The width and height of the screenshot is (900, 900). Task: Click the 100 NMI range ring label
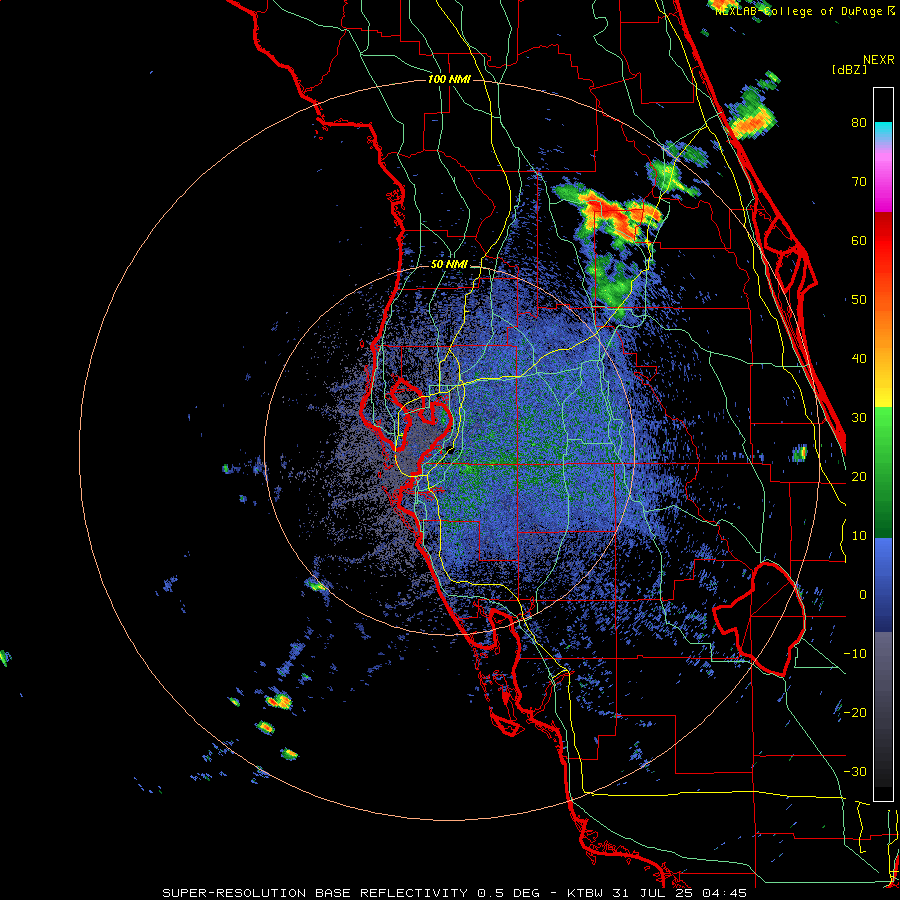pos(449,79)
